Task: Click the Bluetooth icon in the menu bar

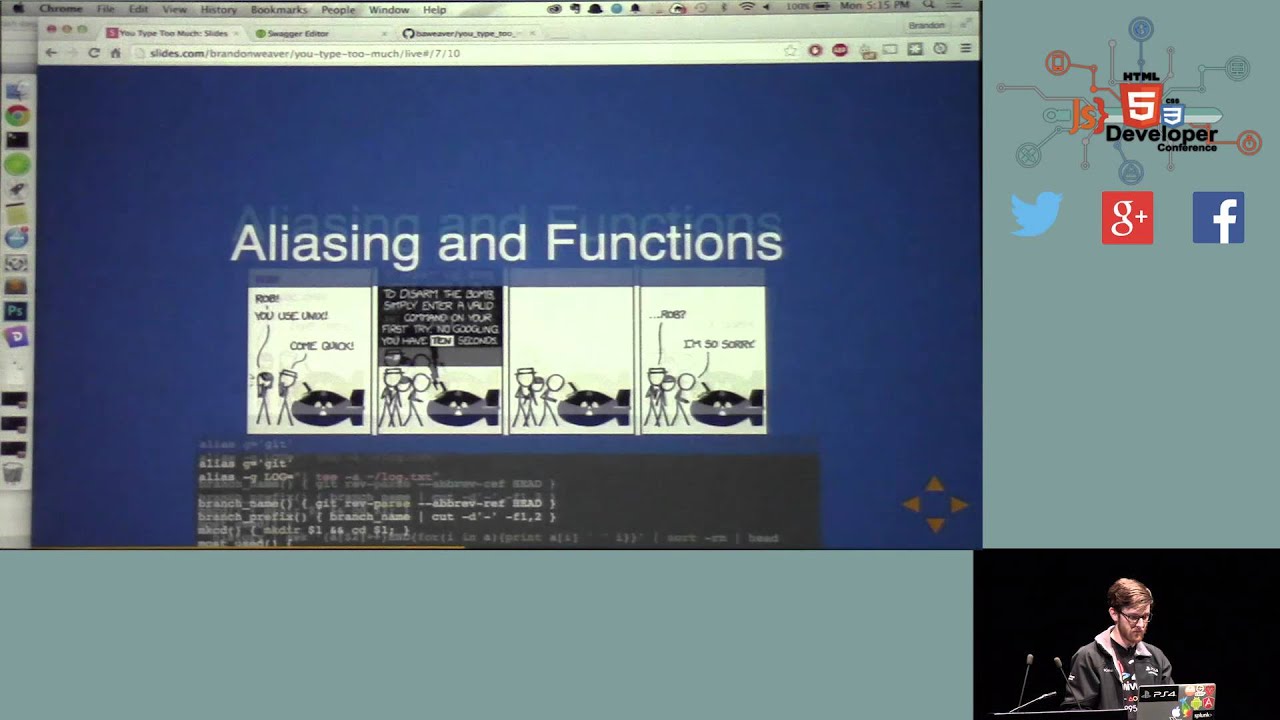Action: pyautogui.click(x=724, y=7)
